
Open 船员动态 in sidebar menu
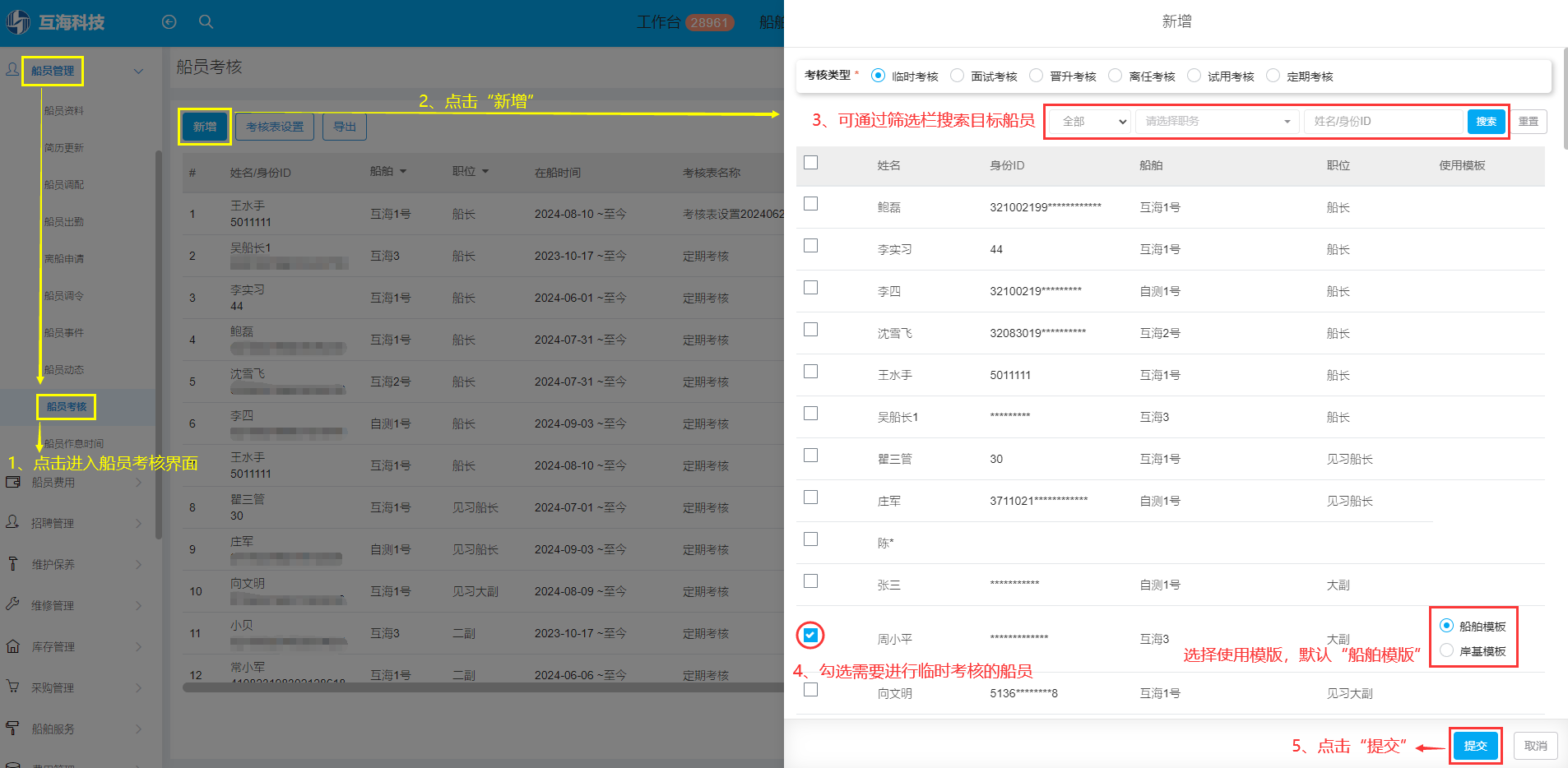tap(64, 369)
